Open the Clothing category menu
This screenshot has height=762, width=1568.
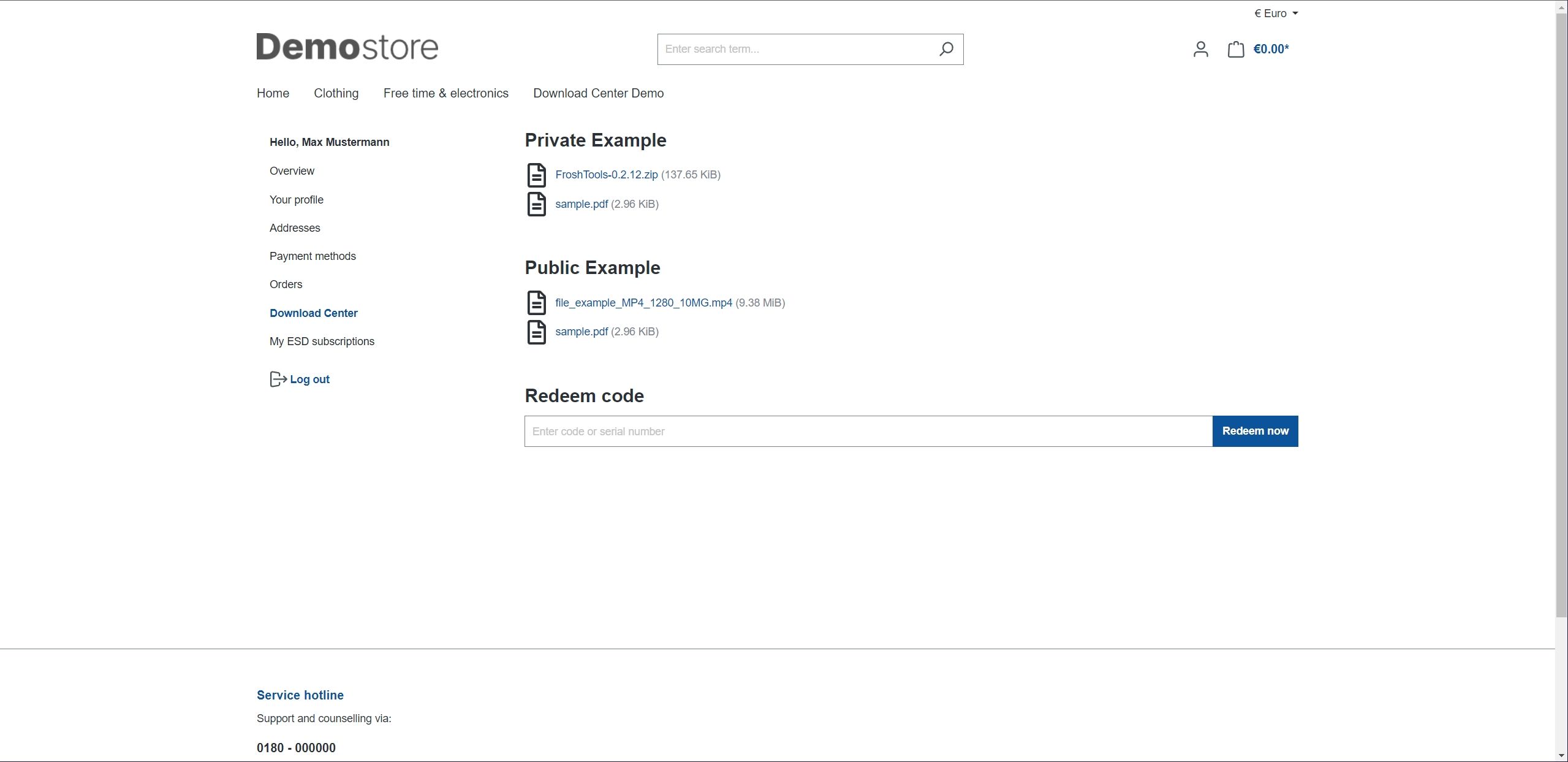point(336,93)
